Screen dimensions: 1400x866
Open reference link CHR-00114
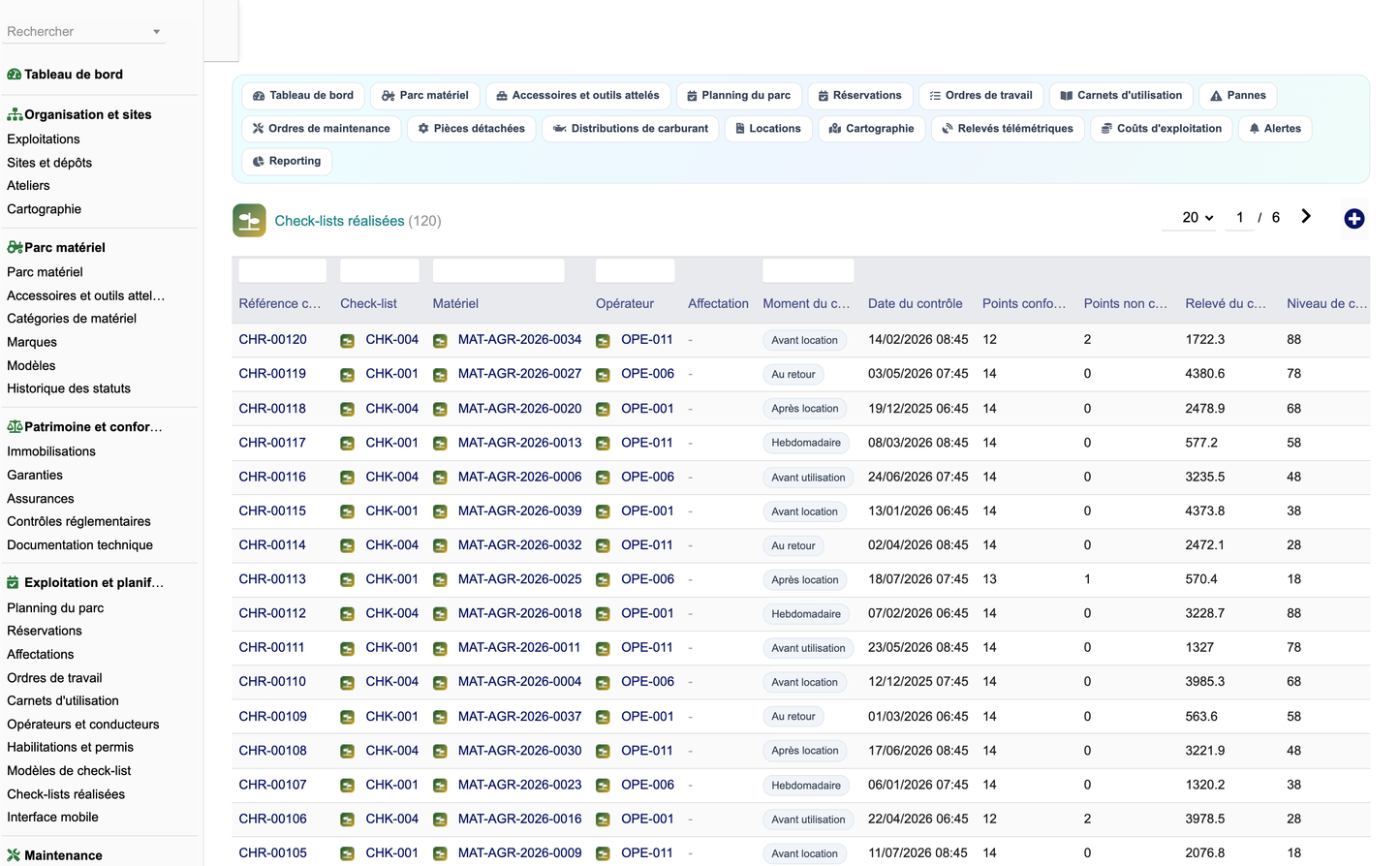coord(272,545)
